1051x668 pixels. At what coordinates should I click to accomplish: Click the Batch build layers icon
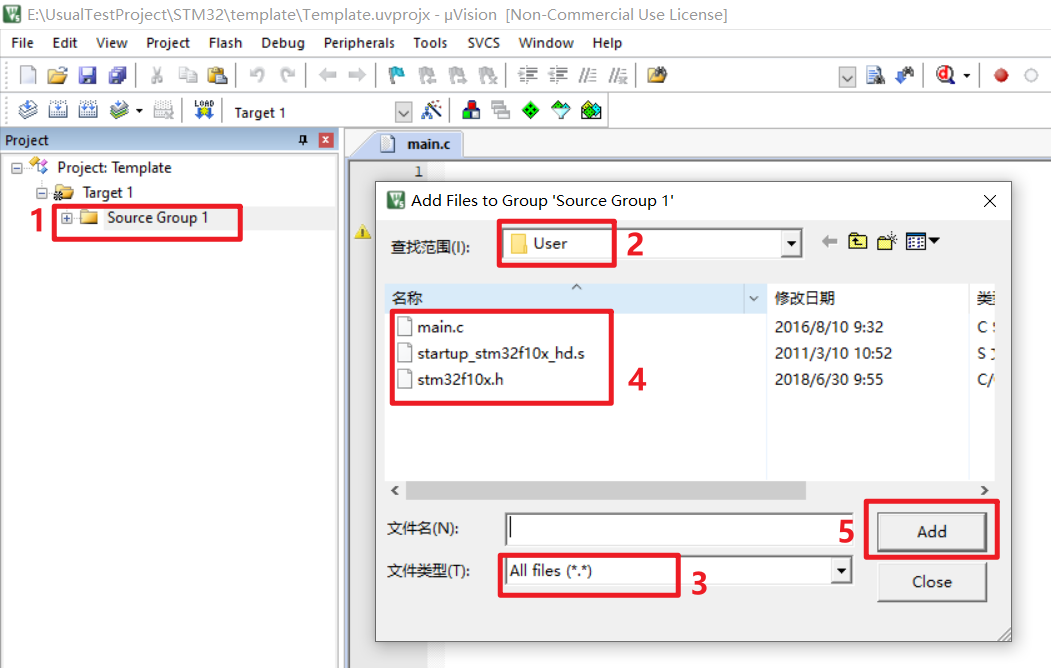point(119,109)
